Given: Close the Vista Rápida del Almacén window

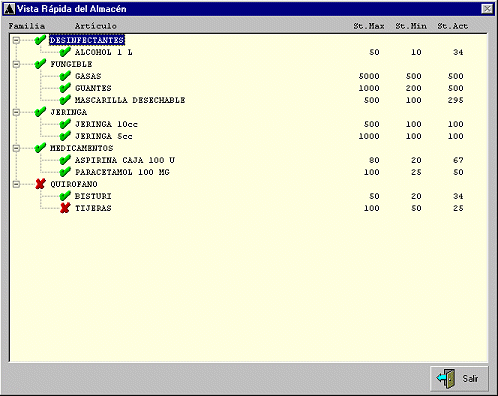Looking at the screenshot, I should pos(487,9).
